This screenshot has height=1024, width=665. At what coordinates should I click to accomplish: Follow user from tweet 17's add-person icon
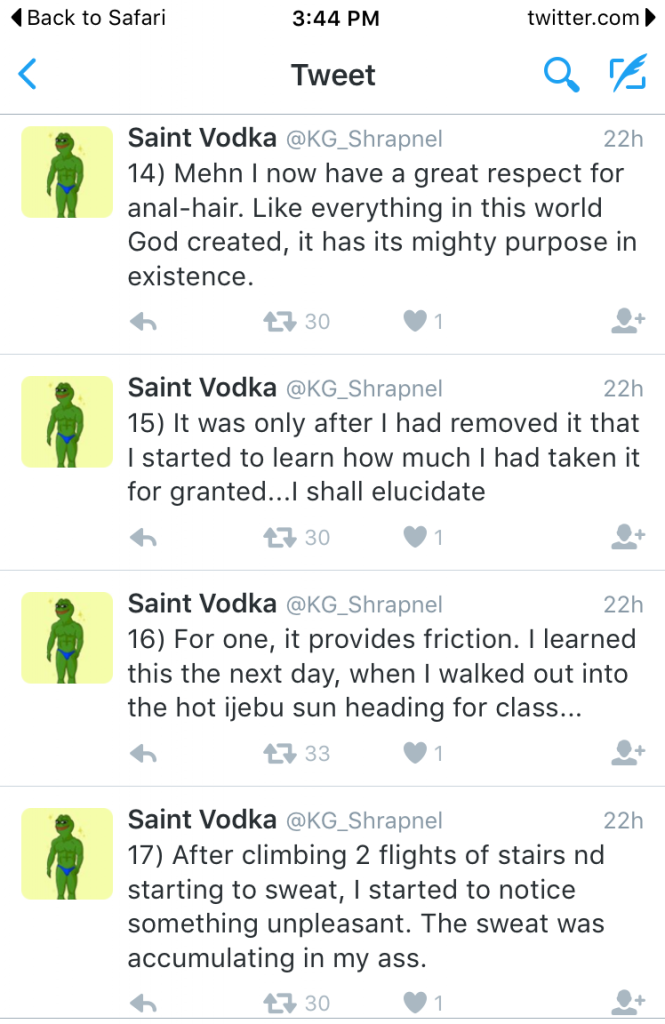click(x=627, y=1001)
